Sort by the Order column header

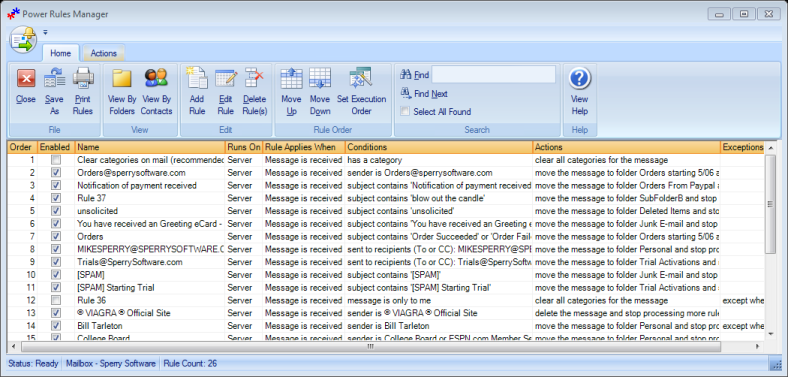22,147
